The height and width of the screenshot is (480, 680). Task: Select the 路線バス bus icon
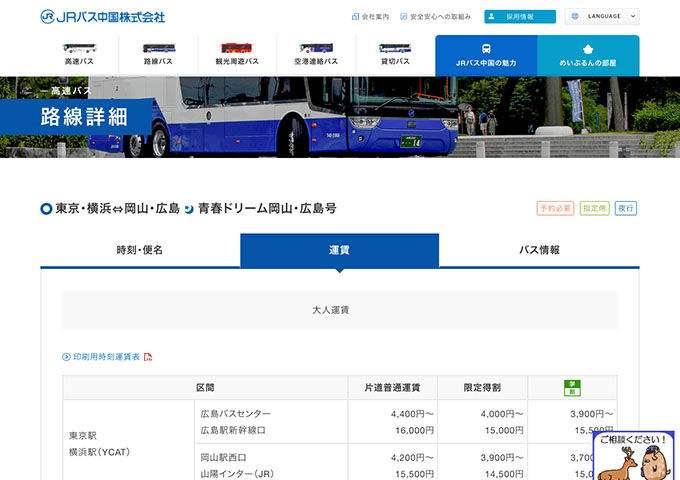(158, 48)
